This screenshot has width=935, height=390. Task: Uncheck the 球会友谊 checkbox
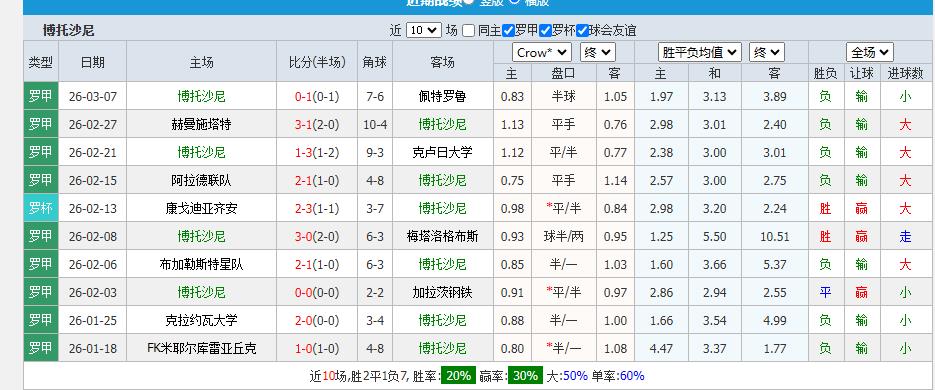[583, 30]
